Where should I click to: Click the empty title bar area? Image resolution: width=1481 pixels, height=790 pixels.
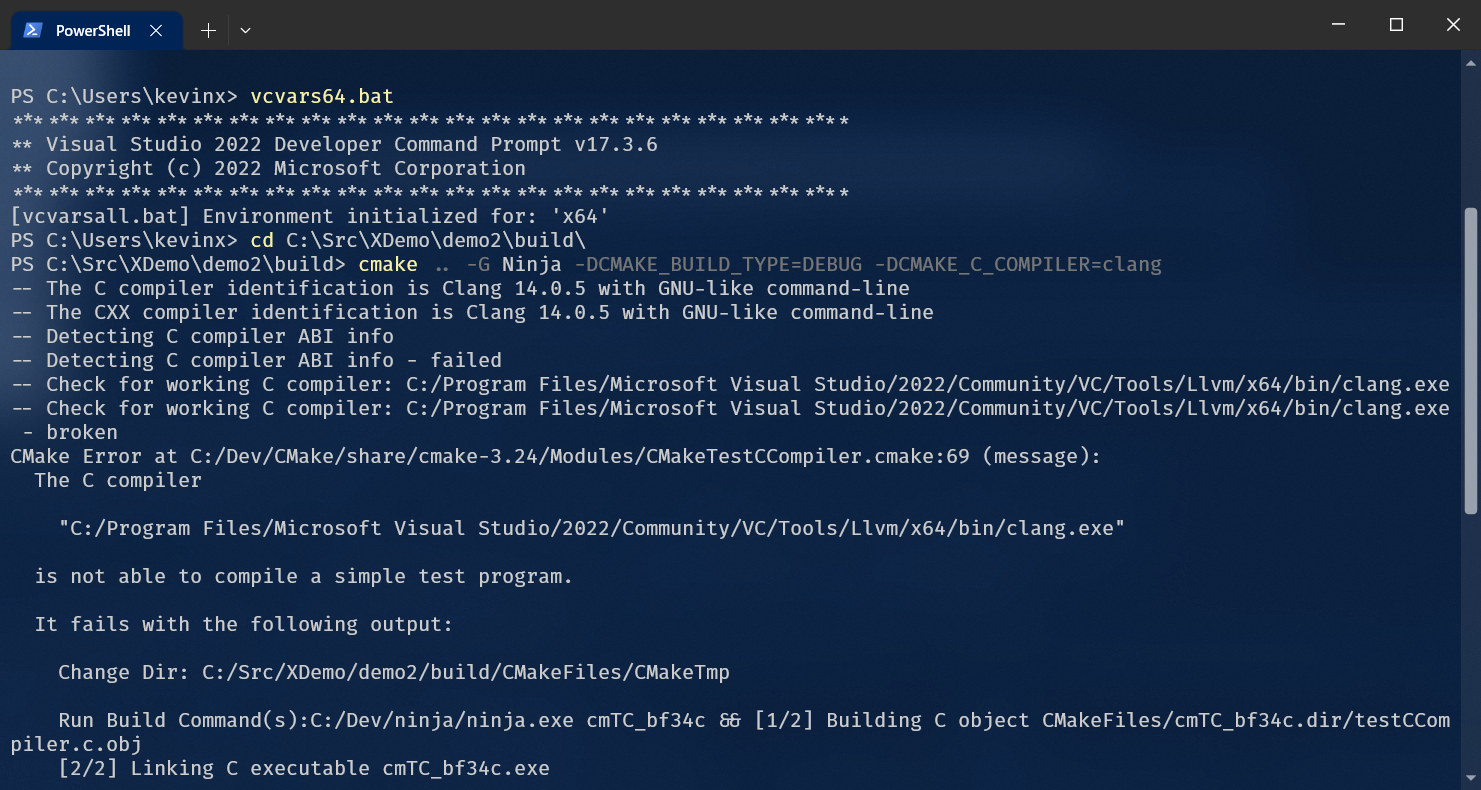750,25
